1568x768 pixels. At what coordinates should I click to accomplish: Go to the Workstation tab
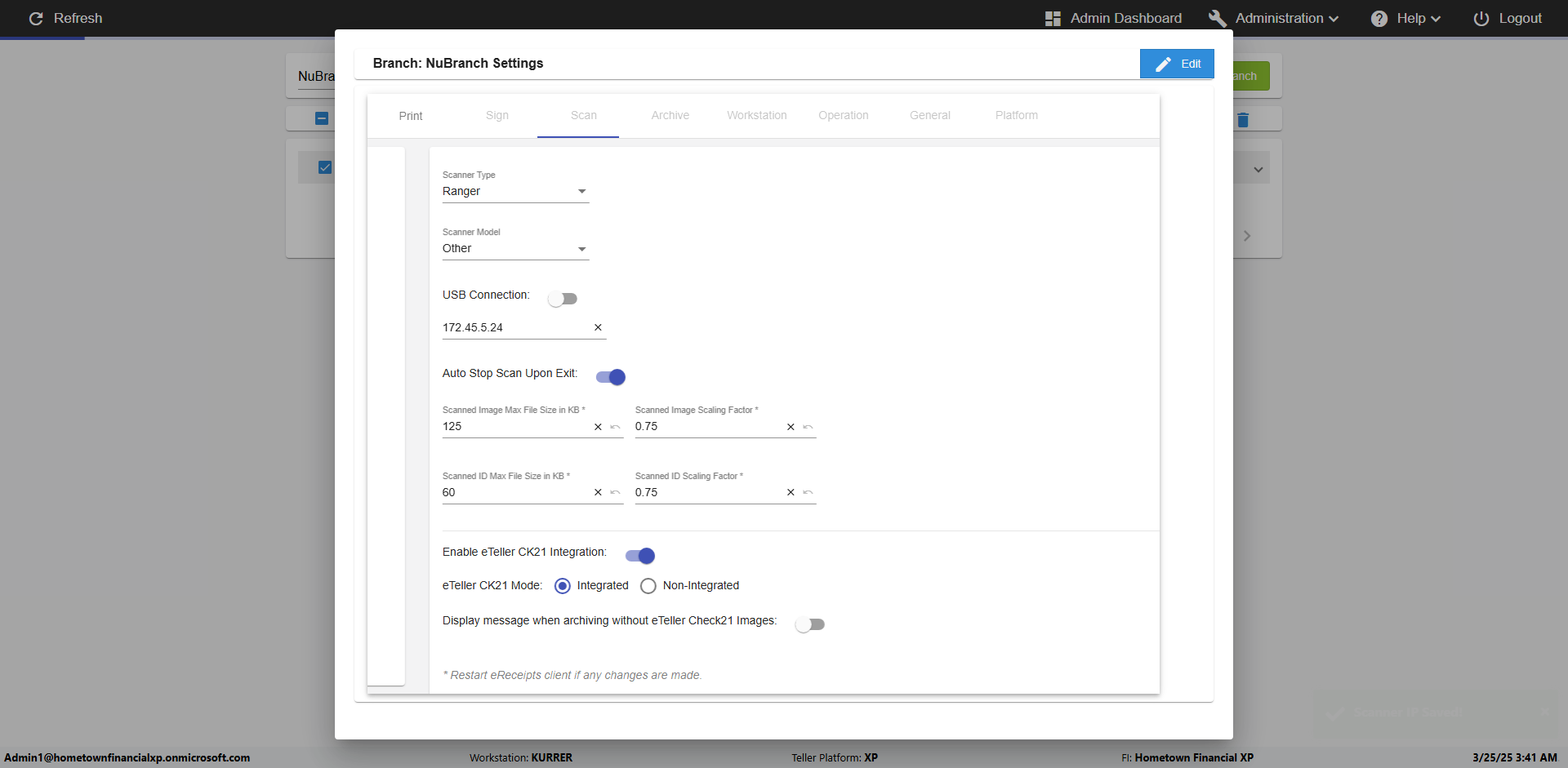(756, 116)
